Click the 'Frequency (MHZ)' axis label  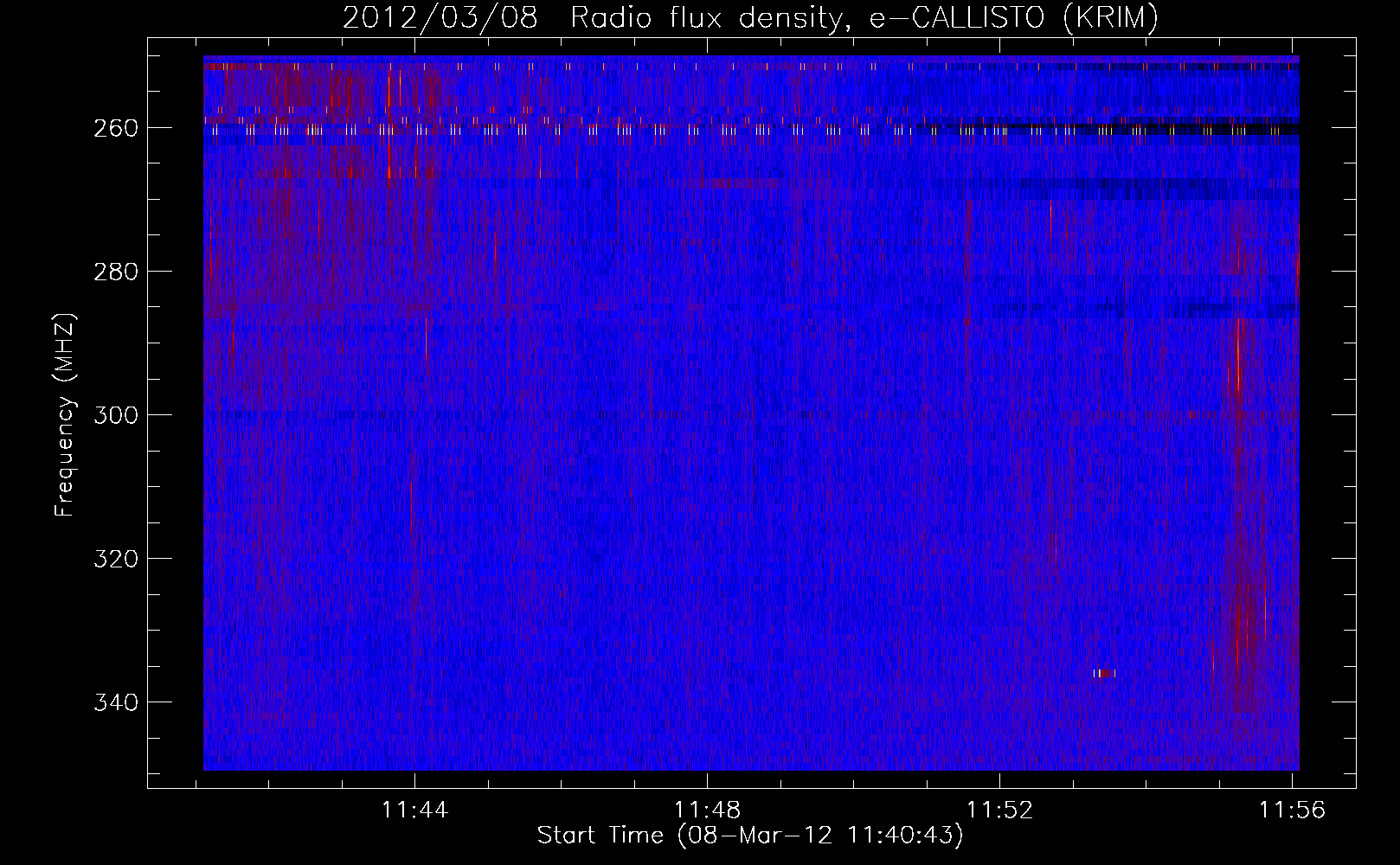(65, 414)
